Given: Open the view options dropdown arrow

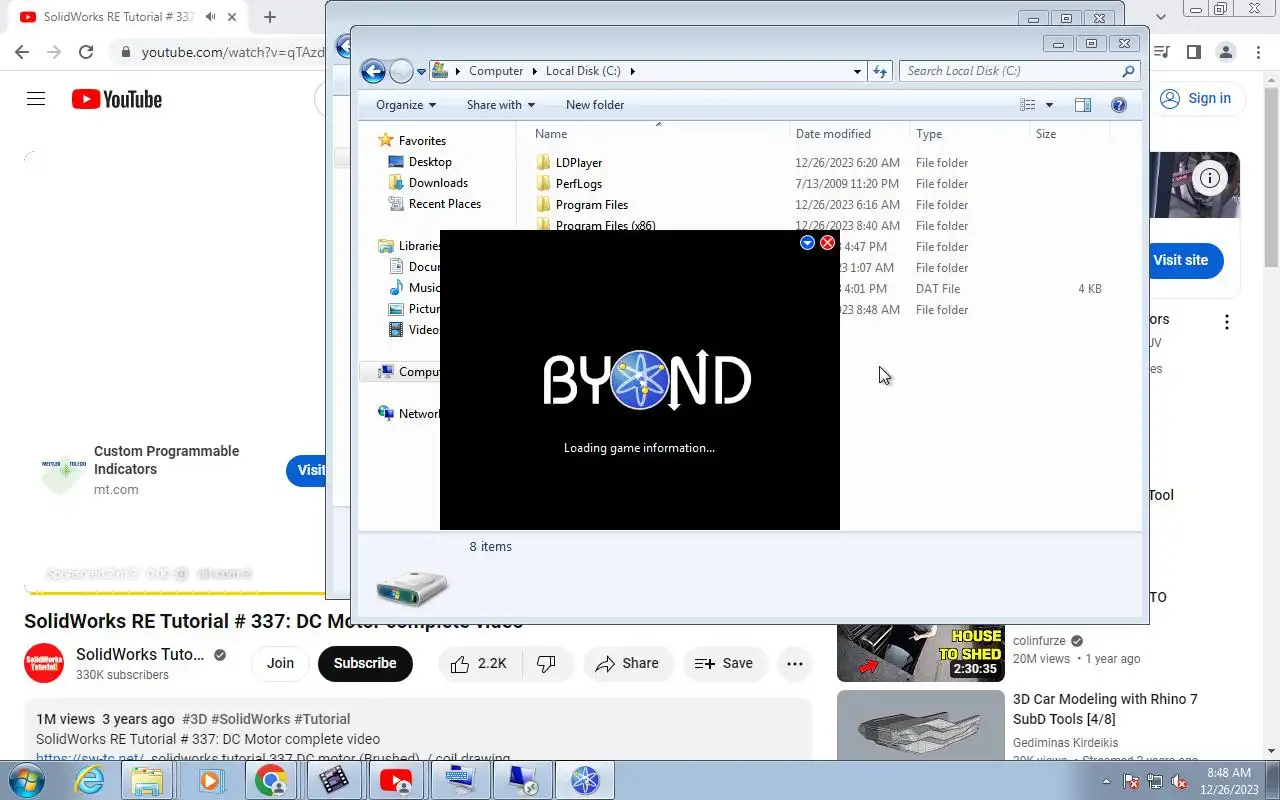Looking at the screenshot, I should 1049,105.
